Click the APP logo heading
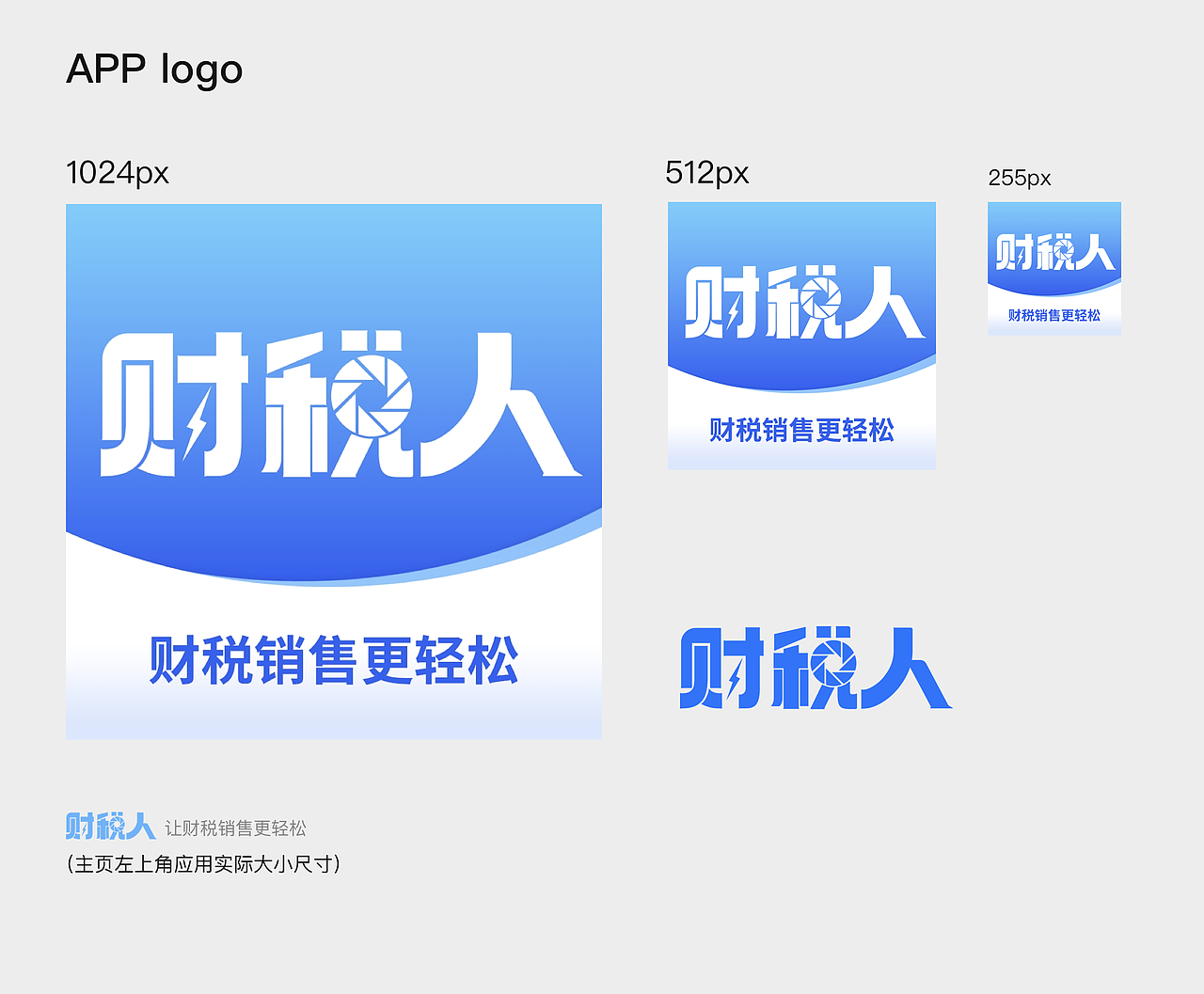 pos(154,69)
